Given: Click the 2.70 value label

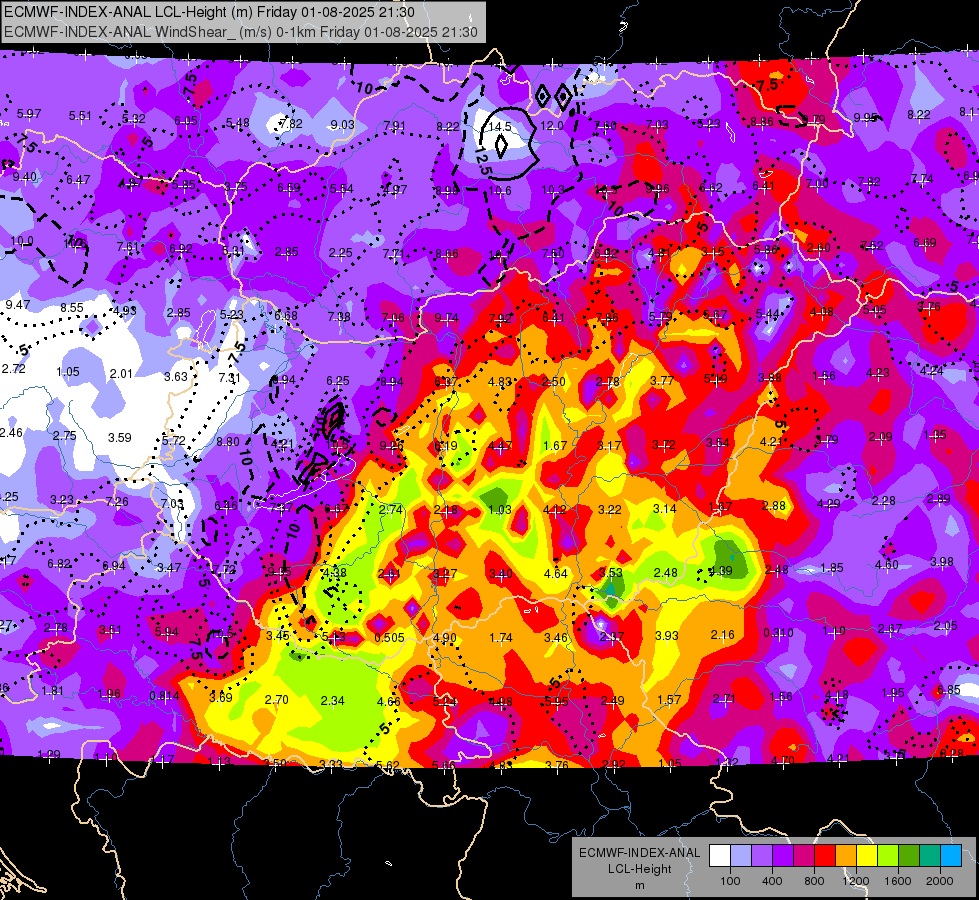Looking at the screenshot, I should coord(277,700).
